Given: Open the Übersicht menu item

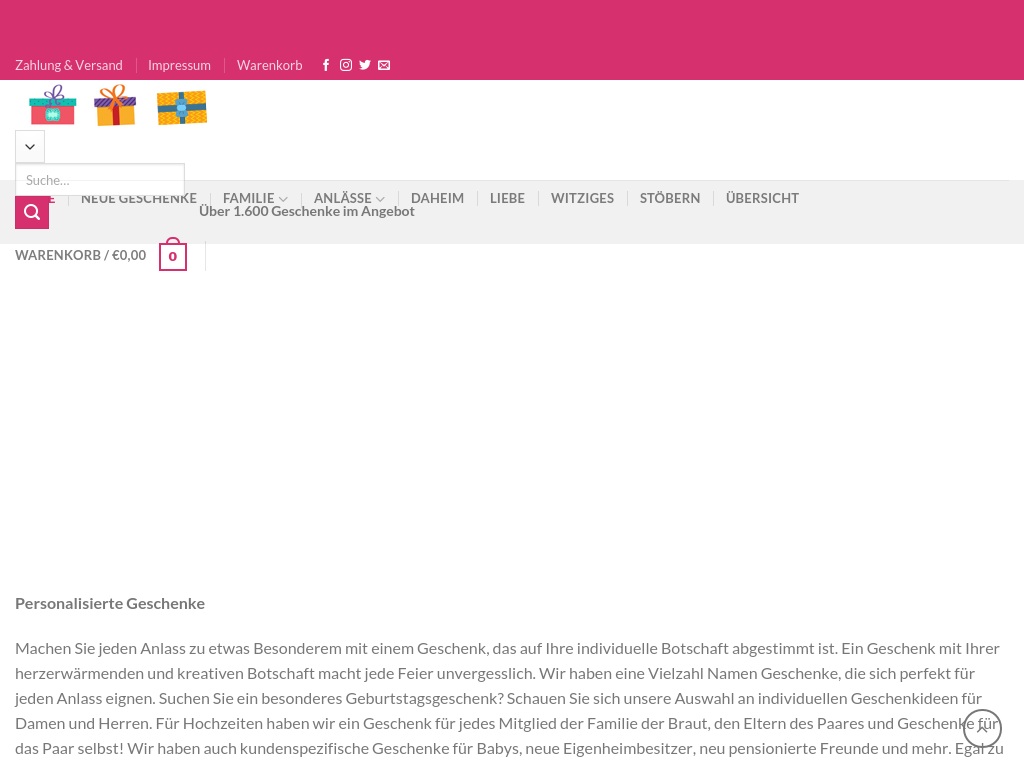Looking at the screenshot, I should tap(762, 198).
